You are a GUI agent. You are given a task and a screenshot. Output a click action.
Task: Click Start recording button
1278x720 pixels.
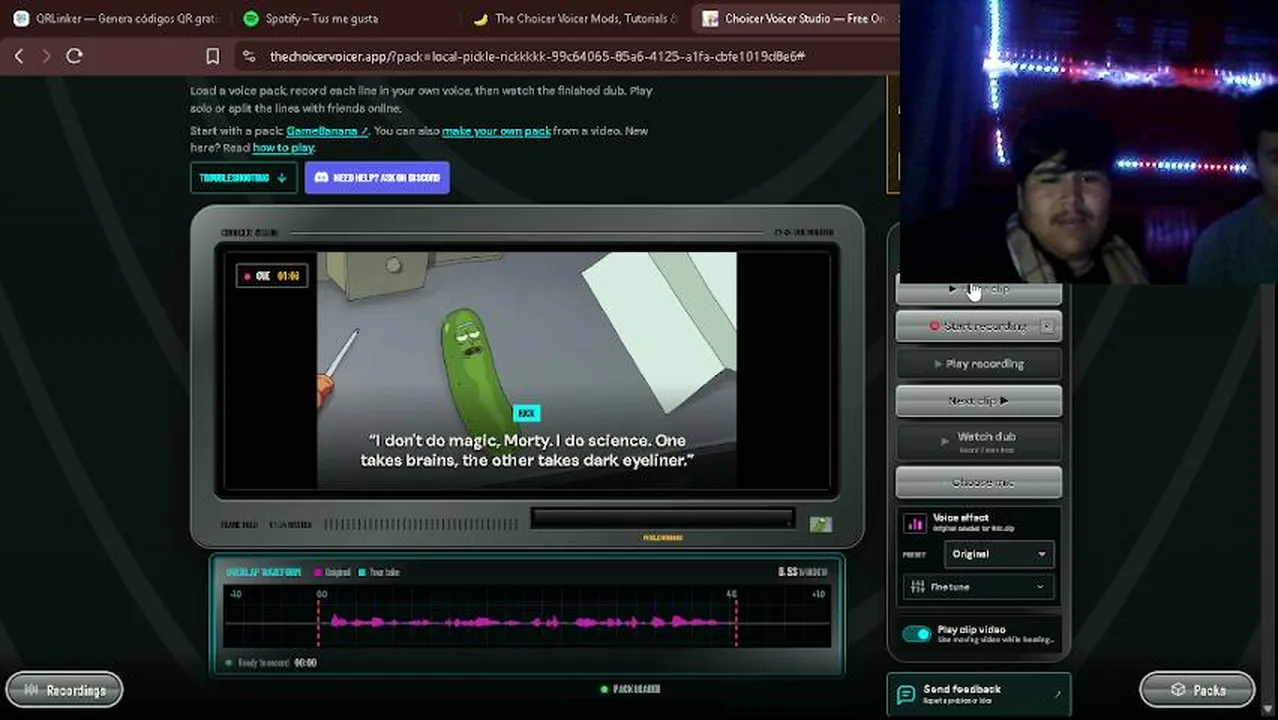pyautogui.click(x=979, y=326)
